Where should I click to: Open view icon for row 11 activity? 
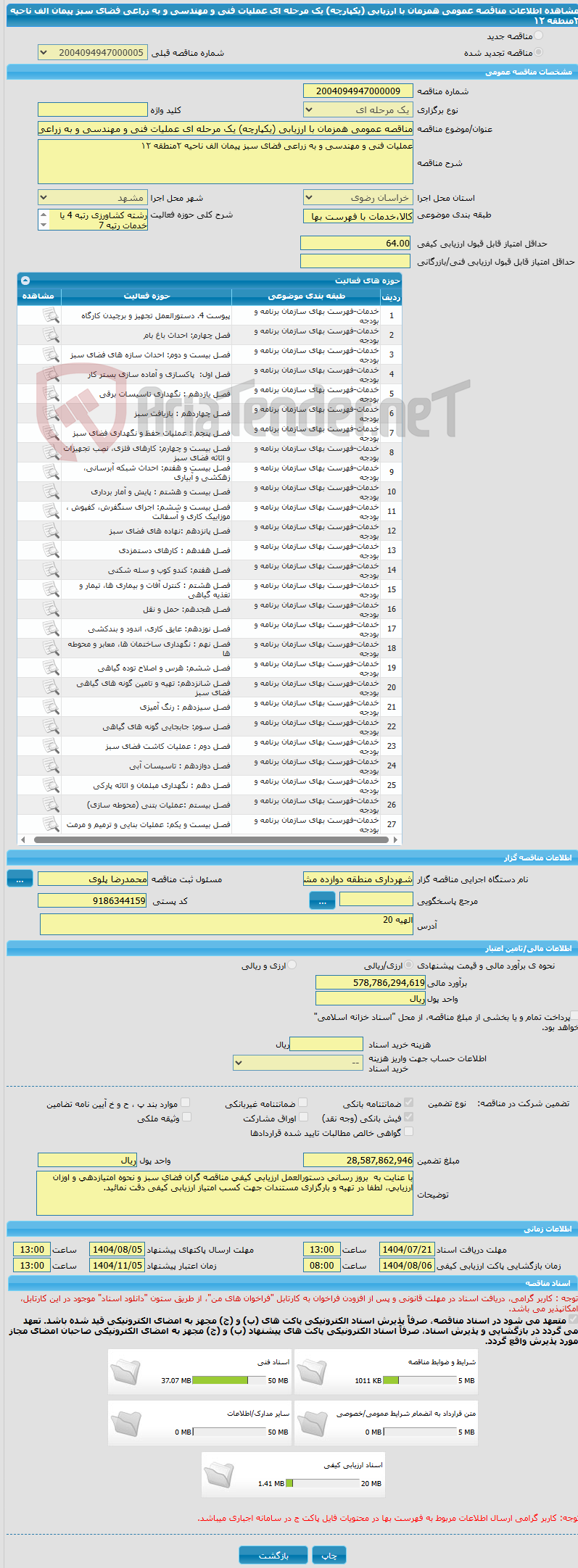pyautogui.click(x=51, y=511)
